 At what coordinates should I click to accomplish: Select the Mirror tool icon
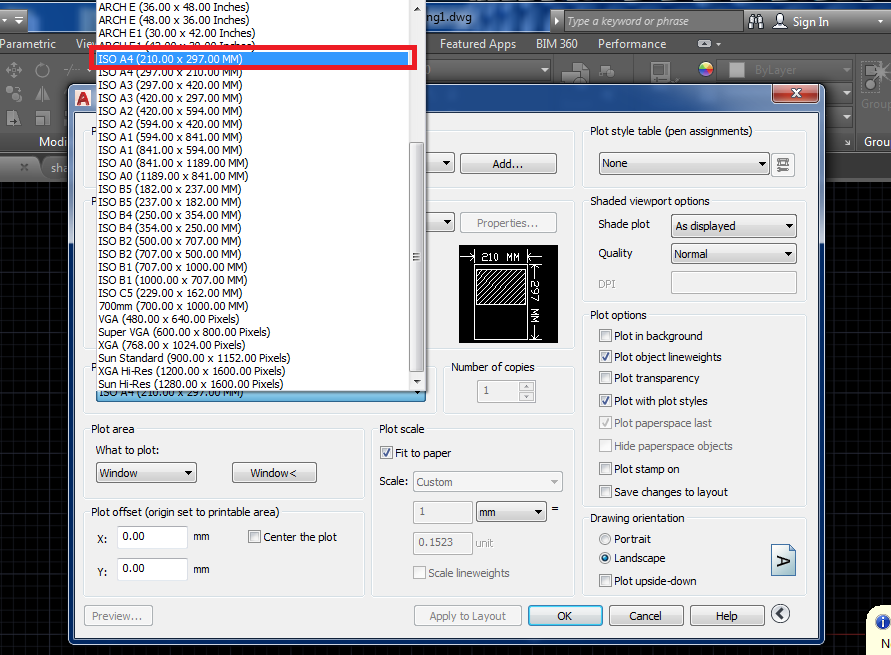click(43, 94)
